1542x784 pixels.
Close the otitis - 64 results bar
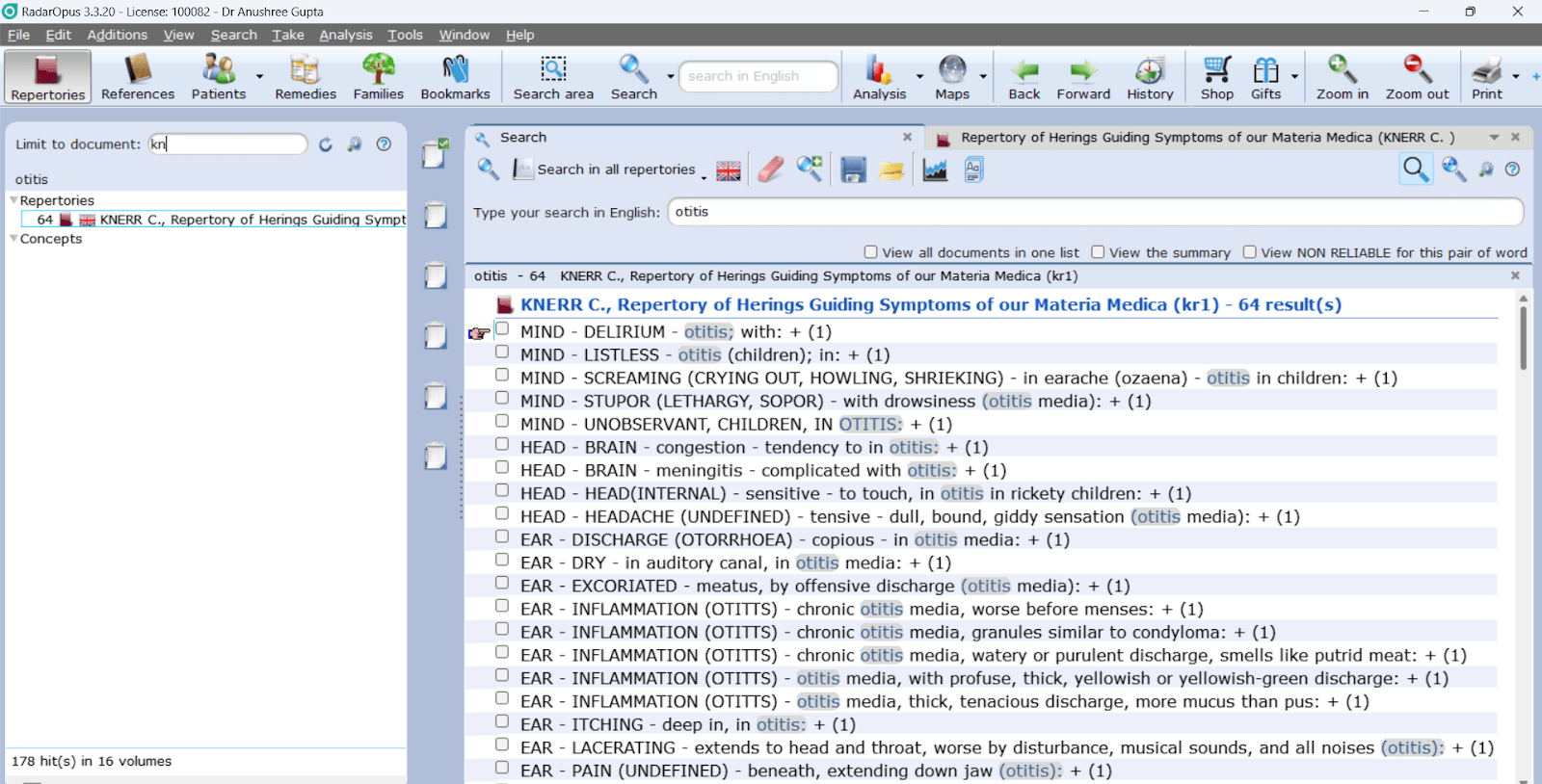point(1515,275)
